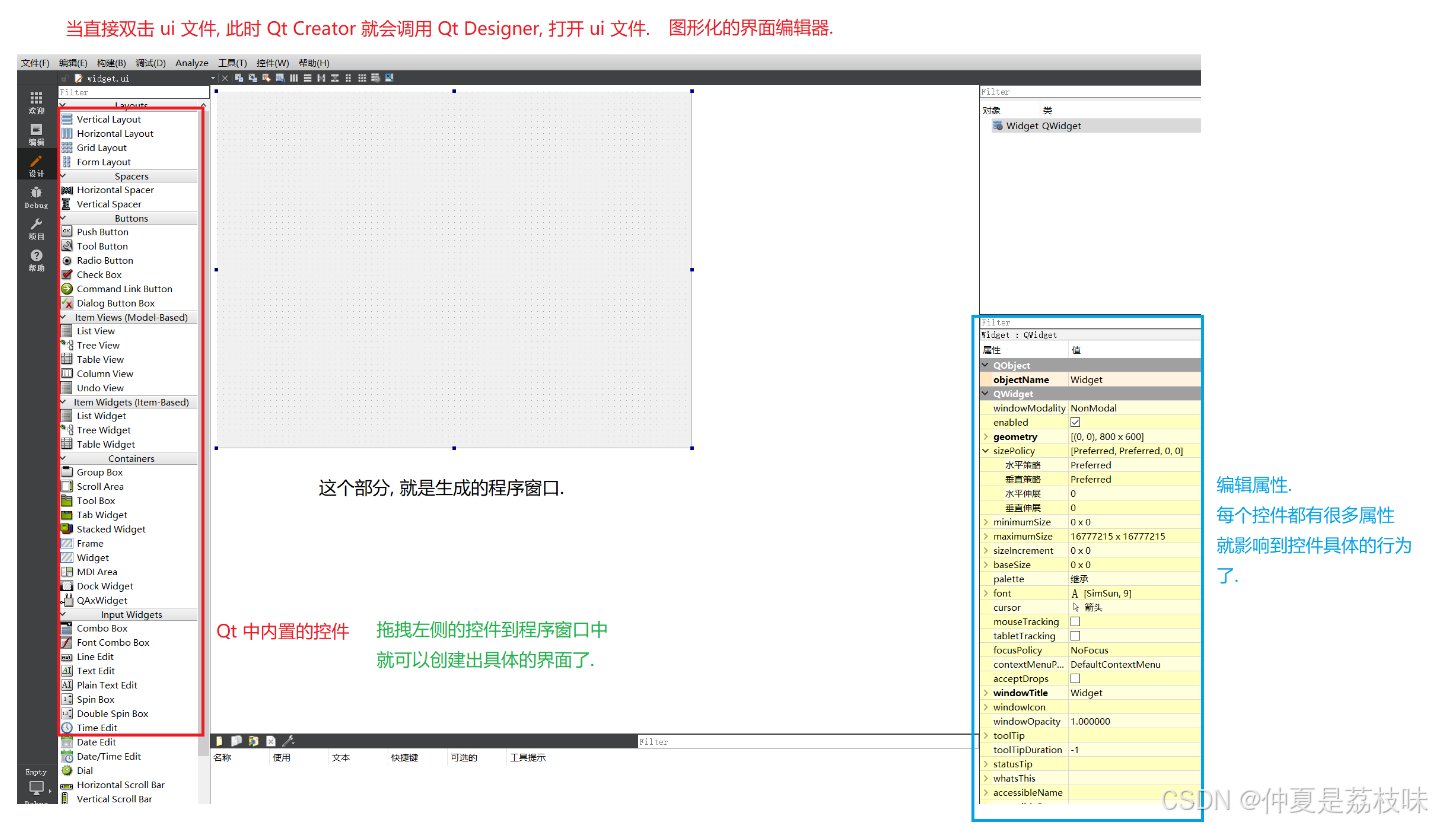Click the action editor Filter field
The image size is (1432, 826).
(808, 741)
